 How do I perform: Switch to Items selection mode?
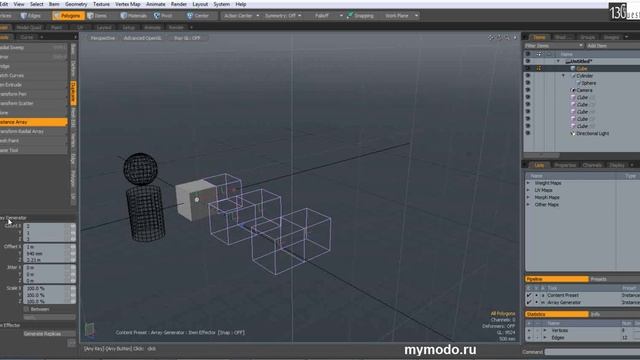[x=97, y=16]
